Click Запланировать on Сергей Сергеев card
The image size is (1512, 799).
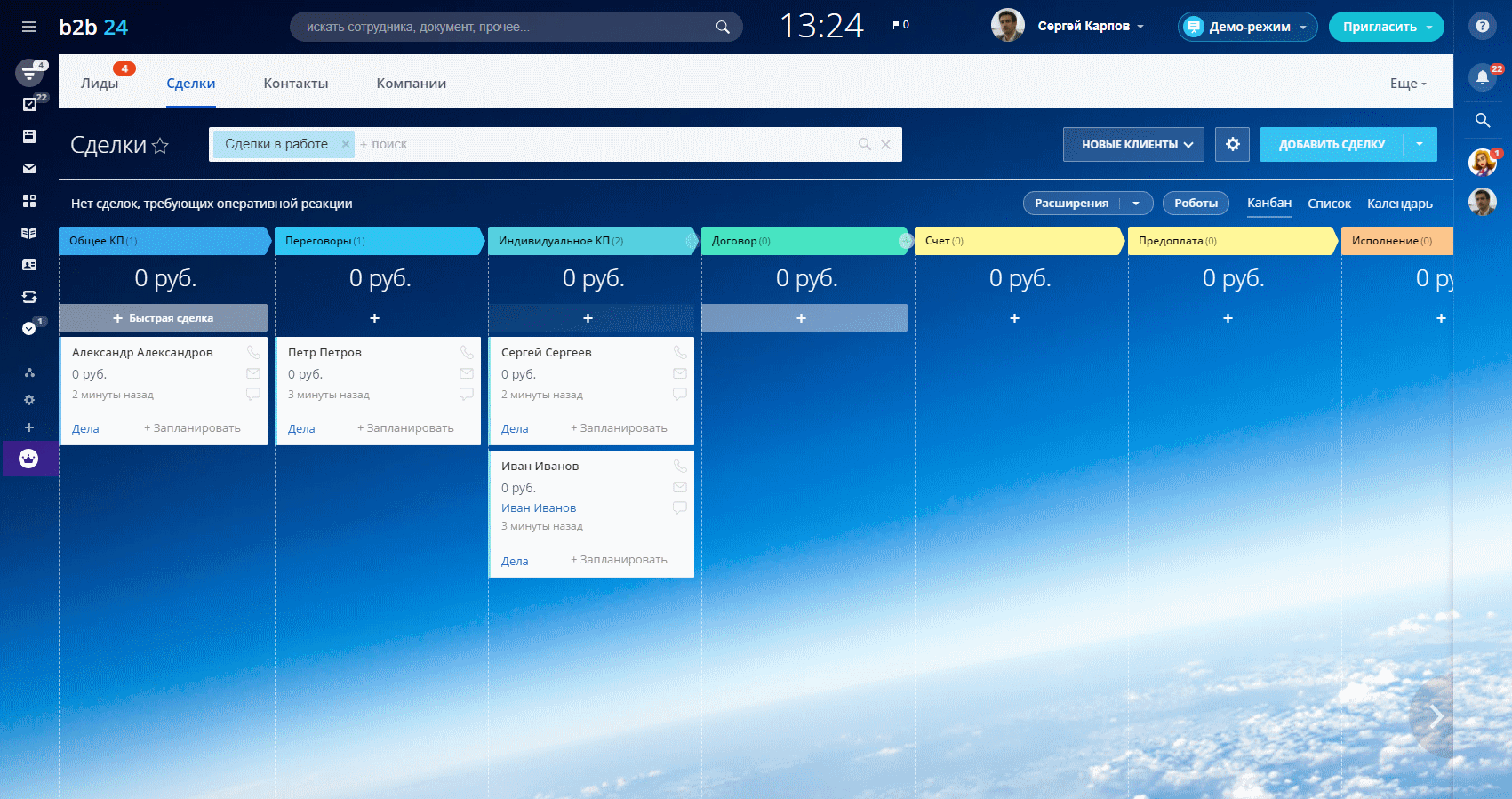(619, 427)
